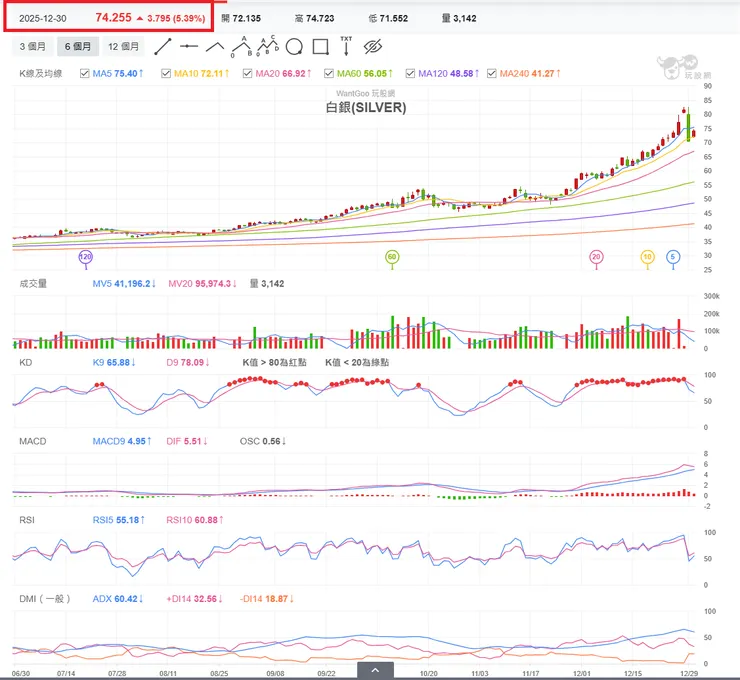
Task: Uncheck the MA60 moving average checkbox
Action: [329, 74]
